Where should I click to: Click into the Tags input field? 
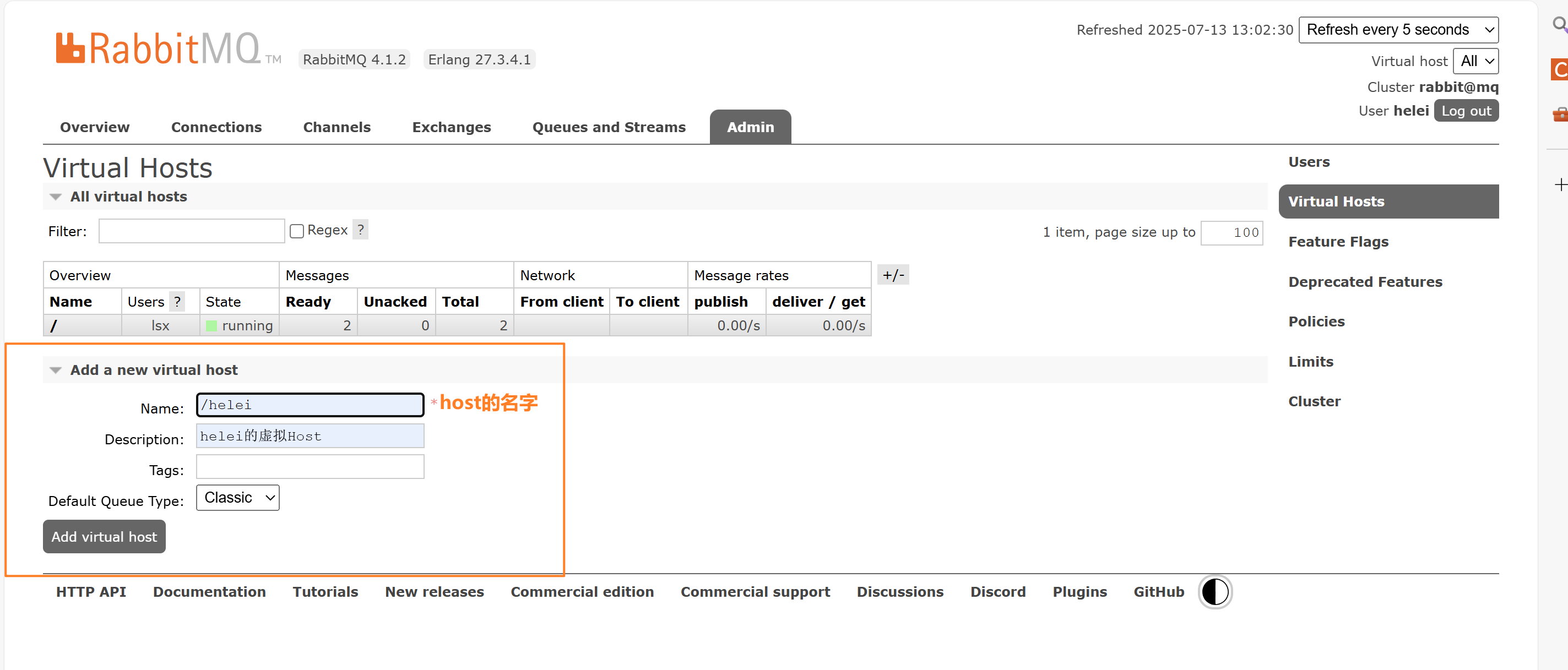point(310,467)
